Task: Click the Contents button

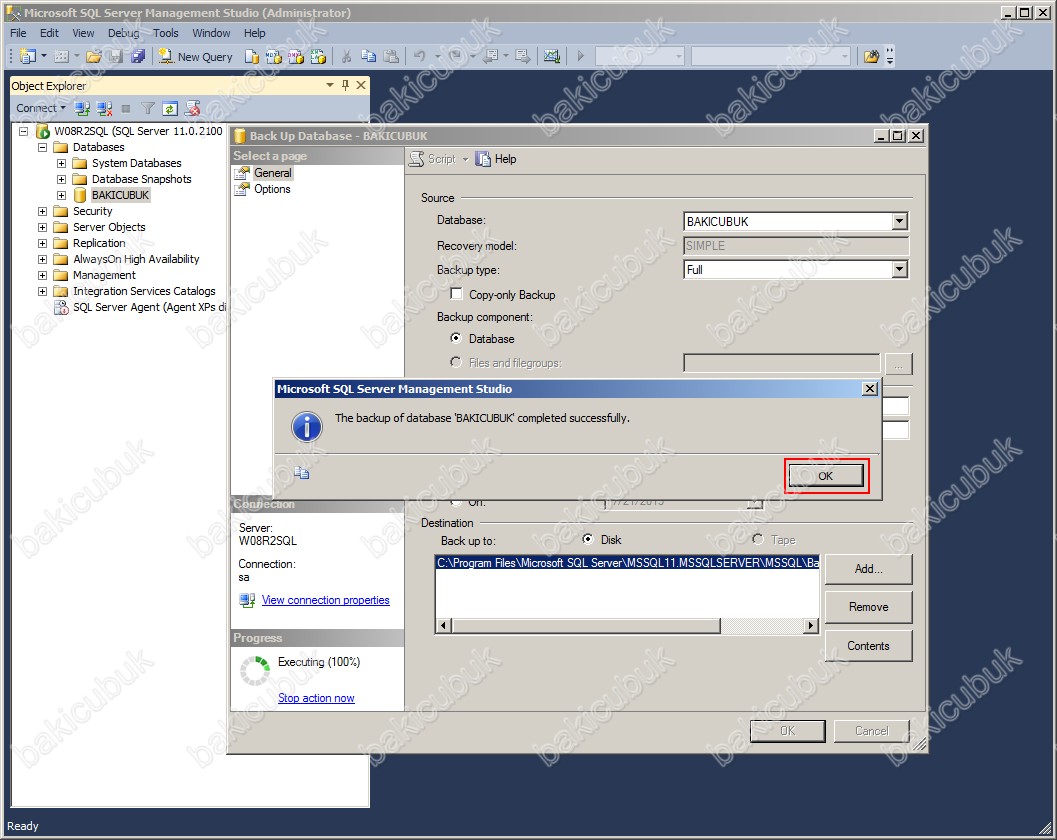Action: (868, 646)
